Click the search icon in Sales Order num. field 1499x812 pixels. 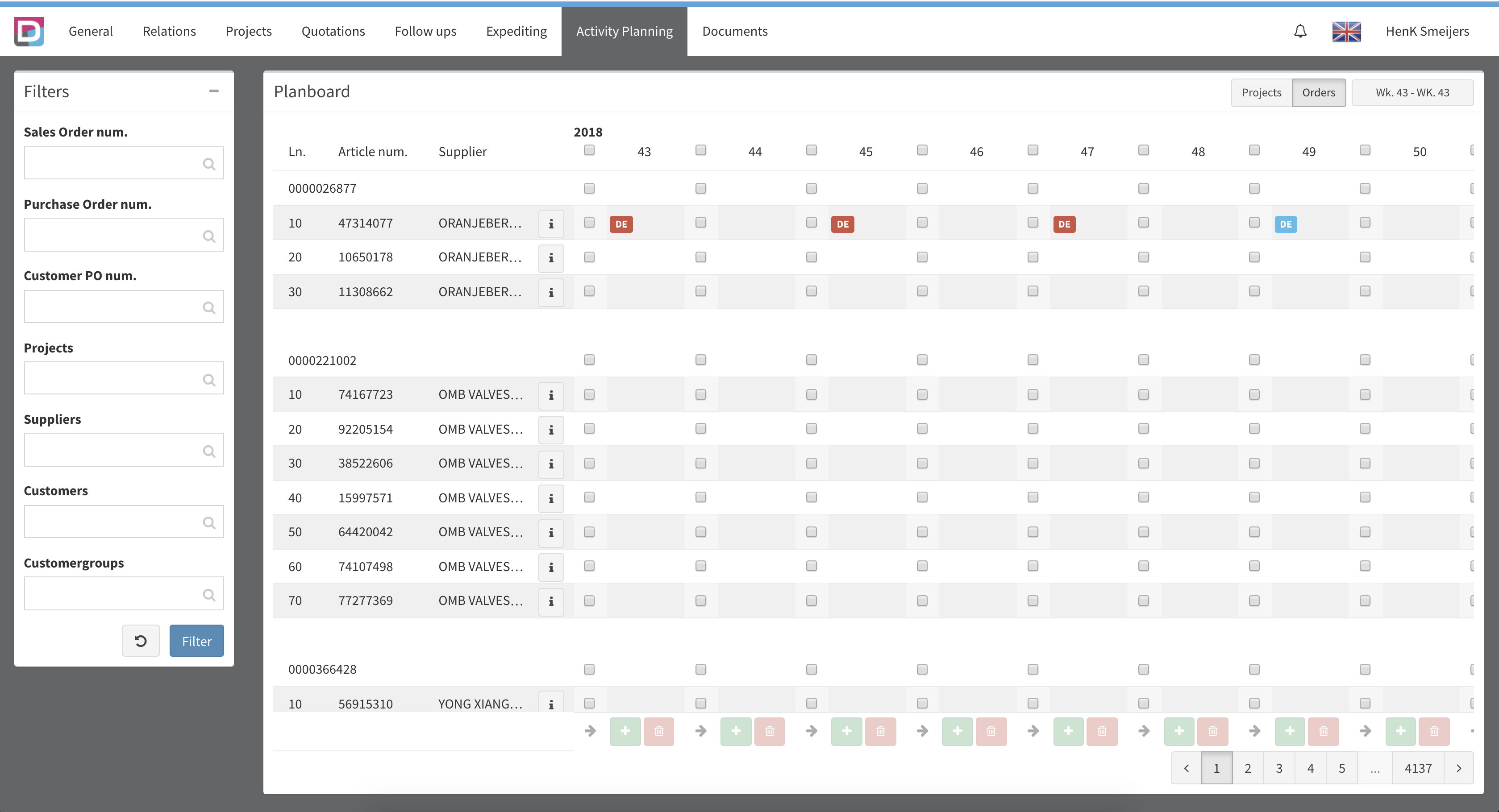(x=209, y=164)
